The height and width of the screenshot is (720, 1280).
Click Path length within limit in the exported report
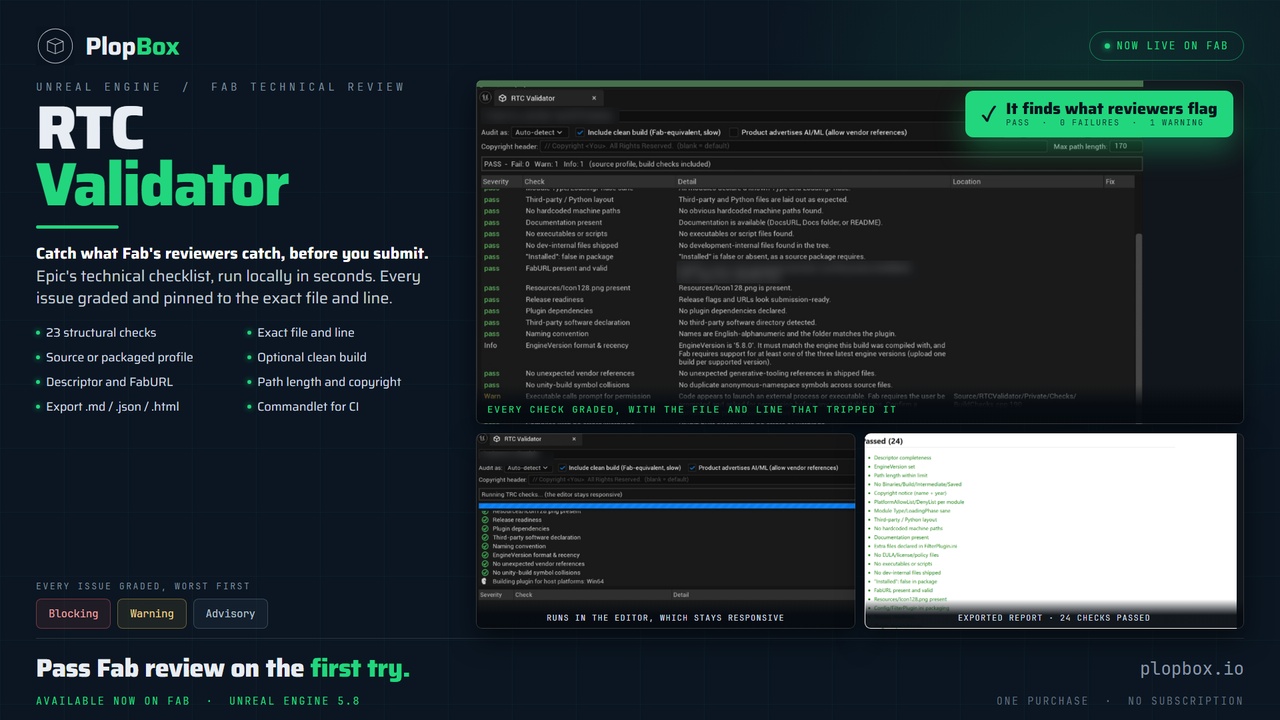[x=900, y=475]
